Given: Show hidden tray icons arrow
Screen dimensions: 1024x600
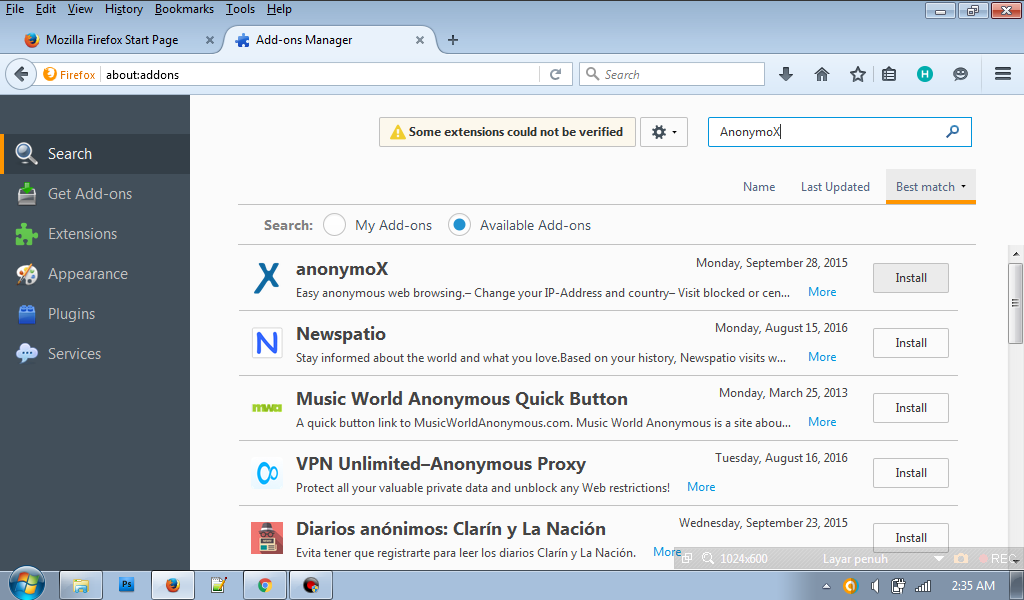Looking at the screenshot, I should [x=826, y=586].
